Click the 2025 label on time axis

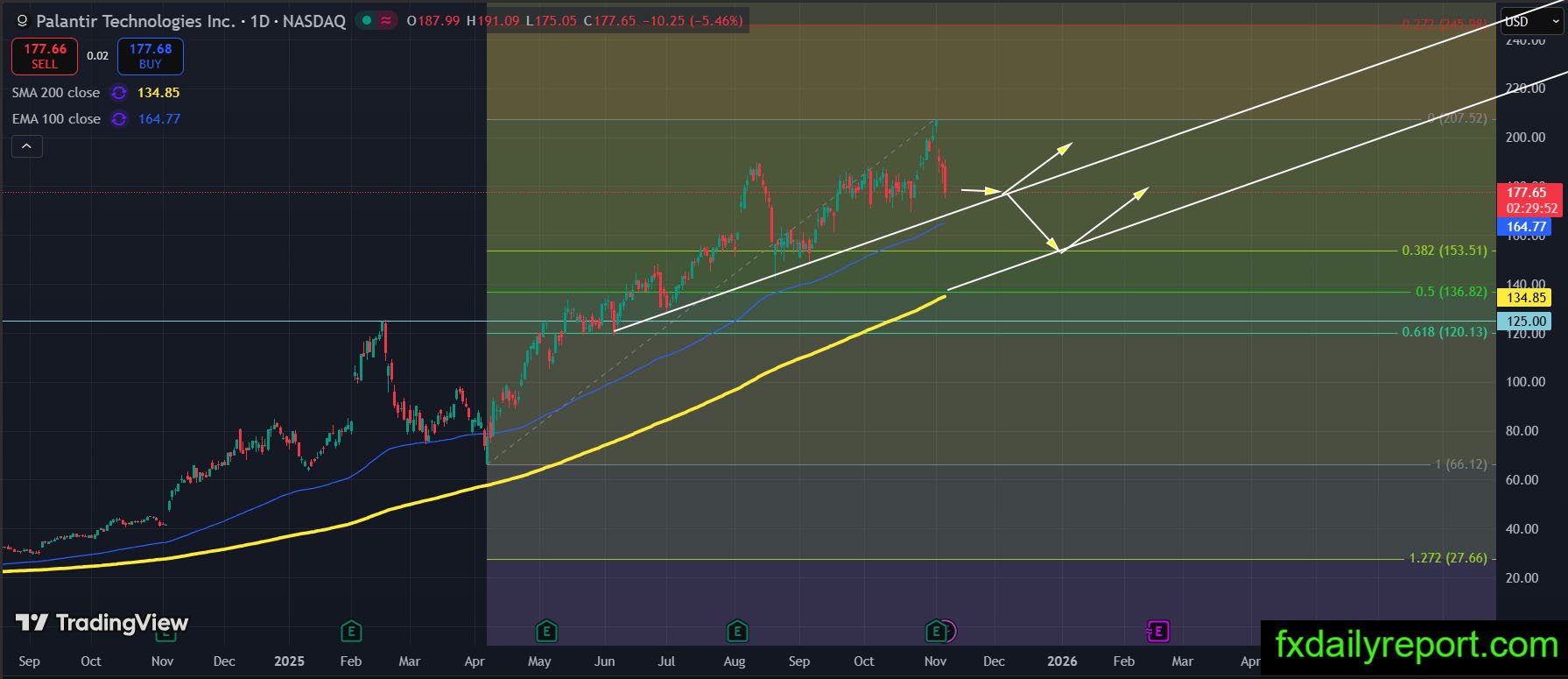pyautogui.click(x=289, y=661)
